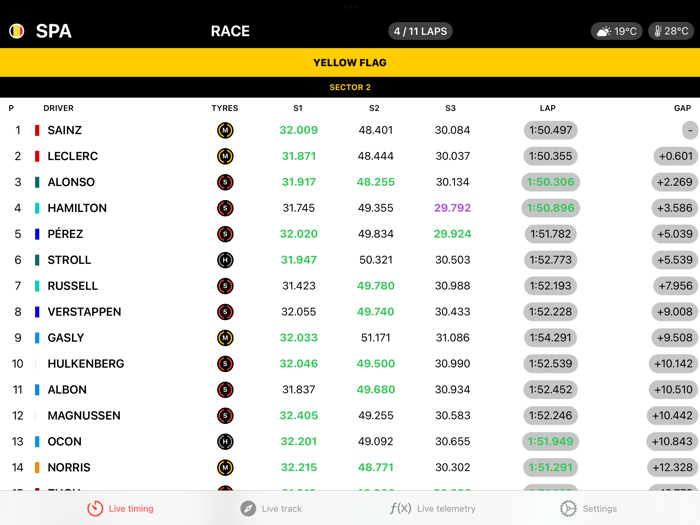The height and width of the screenshot is (525, 700).
Task: Click Gasly's medium tyre icon
Action: click(x=225, y=338)
